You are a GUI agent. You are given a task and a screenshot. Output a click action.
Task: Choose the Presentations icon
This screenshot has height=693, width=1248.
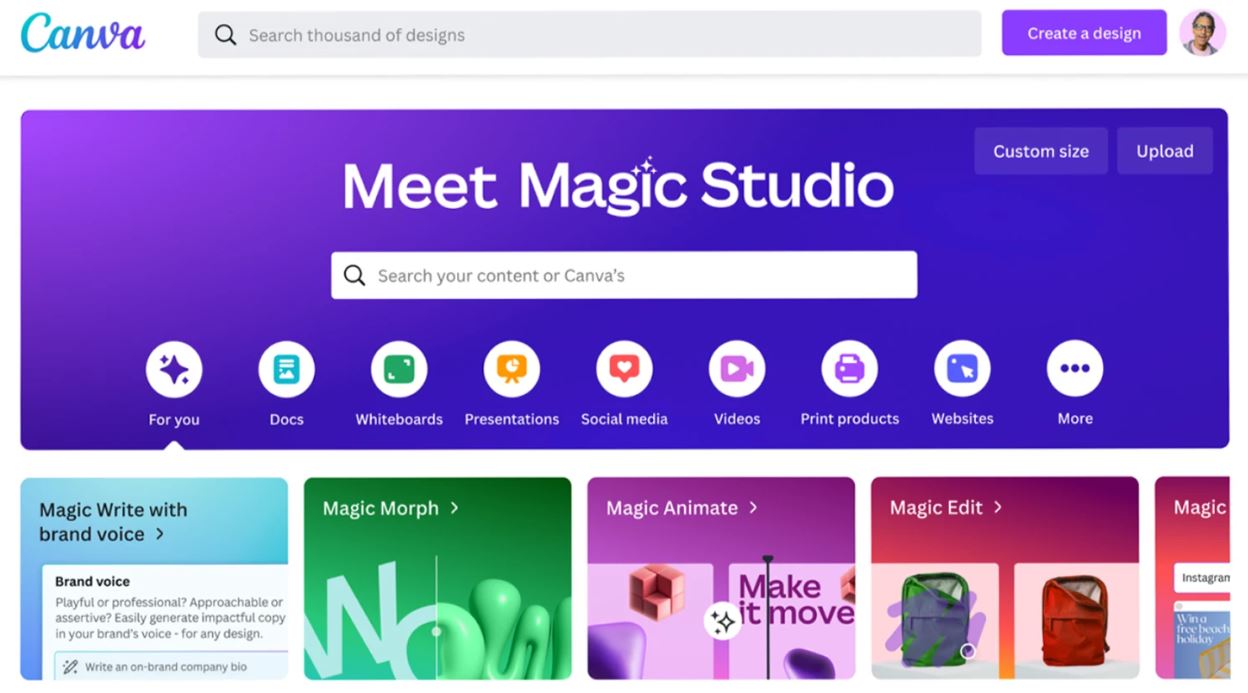coord(511,369)
